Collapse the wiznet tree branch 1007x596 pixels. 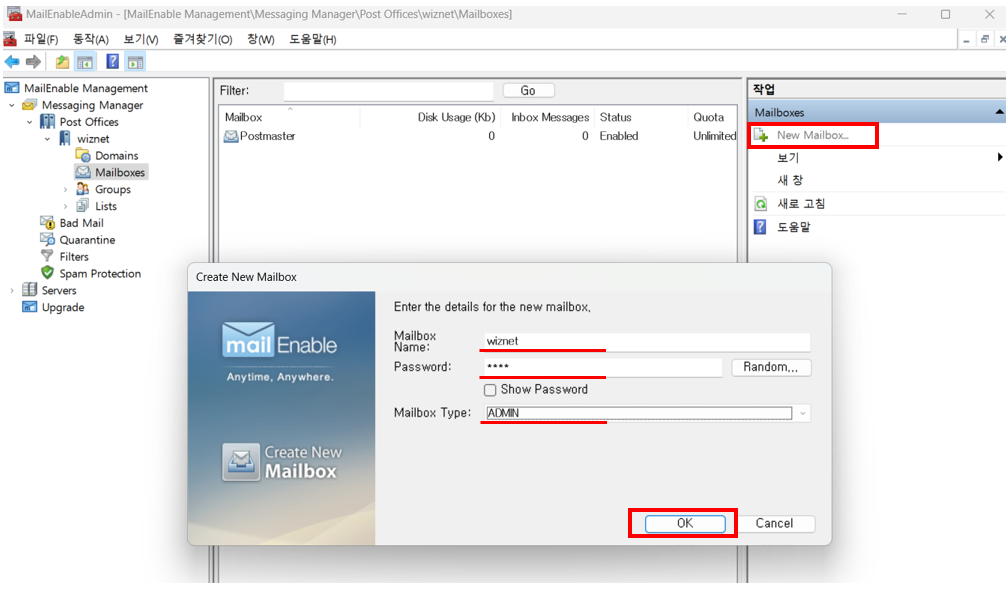point(48,139)
